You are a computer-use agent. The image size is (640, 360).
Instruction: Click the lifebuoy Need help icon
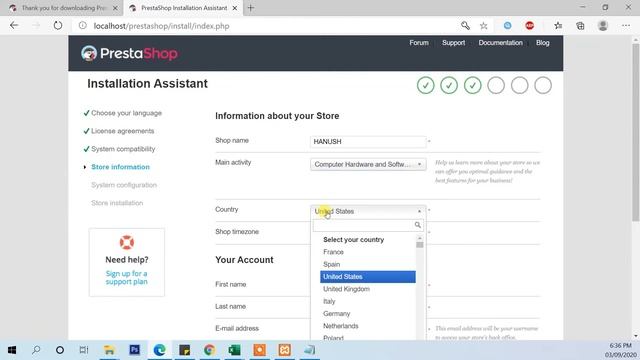coord(127,242)
